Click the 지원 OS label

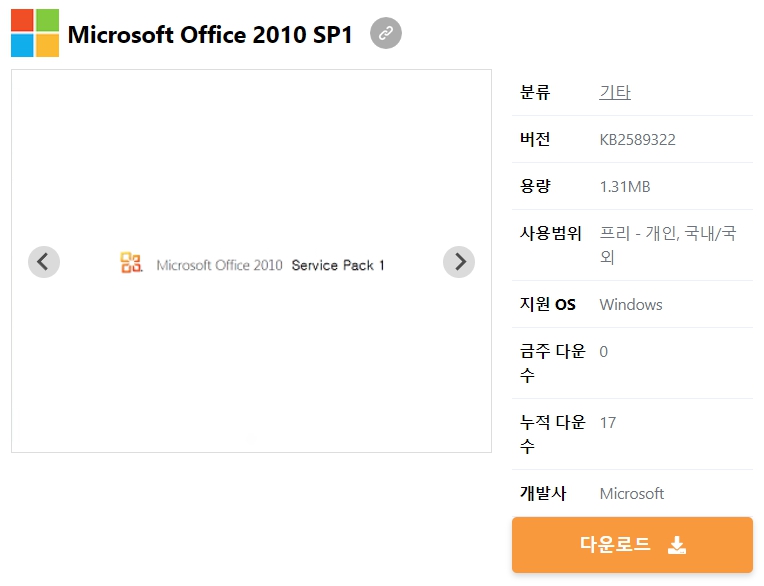click(548, 304)
